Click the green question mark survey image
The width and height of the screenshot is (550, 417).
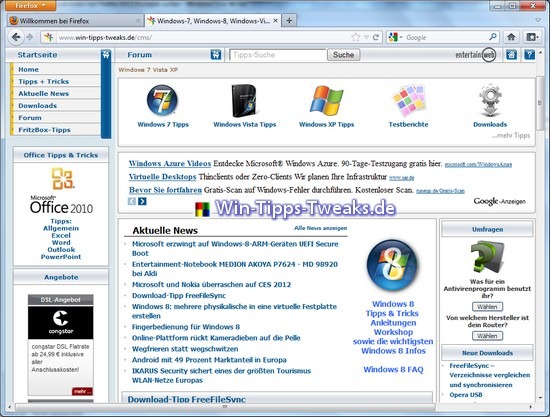point(487,257)
